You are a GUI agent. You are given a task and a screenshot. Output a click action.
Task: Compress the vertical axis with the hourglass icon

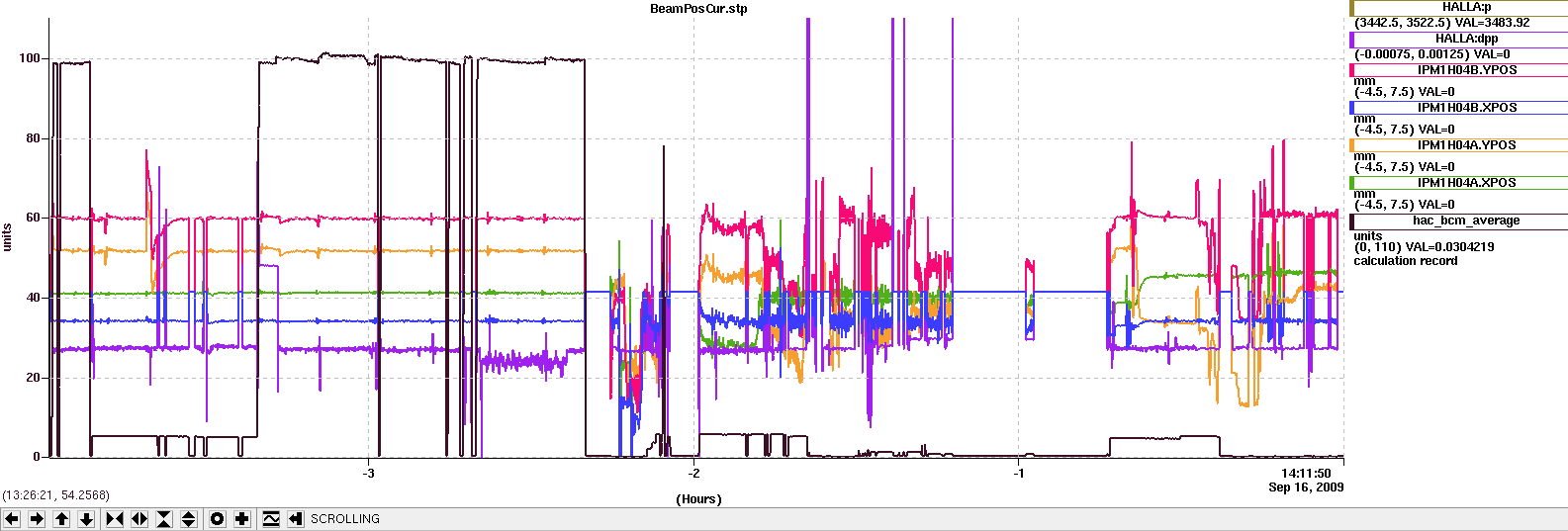tap(164, 518)
